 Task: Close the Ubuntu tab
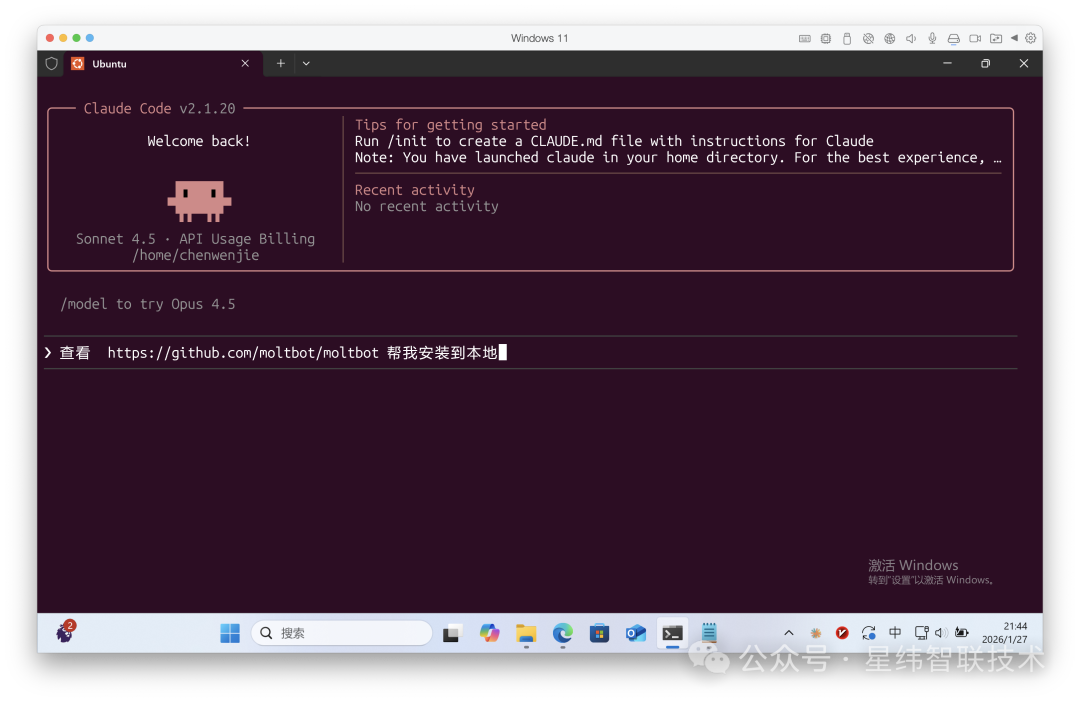coord(245,63)
